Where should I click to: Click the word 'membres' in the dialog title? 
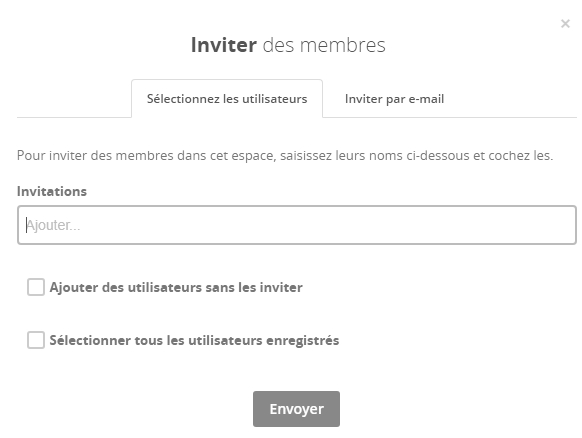[x=342, y=45]
